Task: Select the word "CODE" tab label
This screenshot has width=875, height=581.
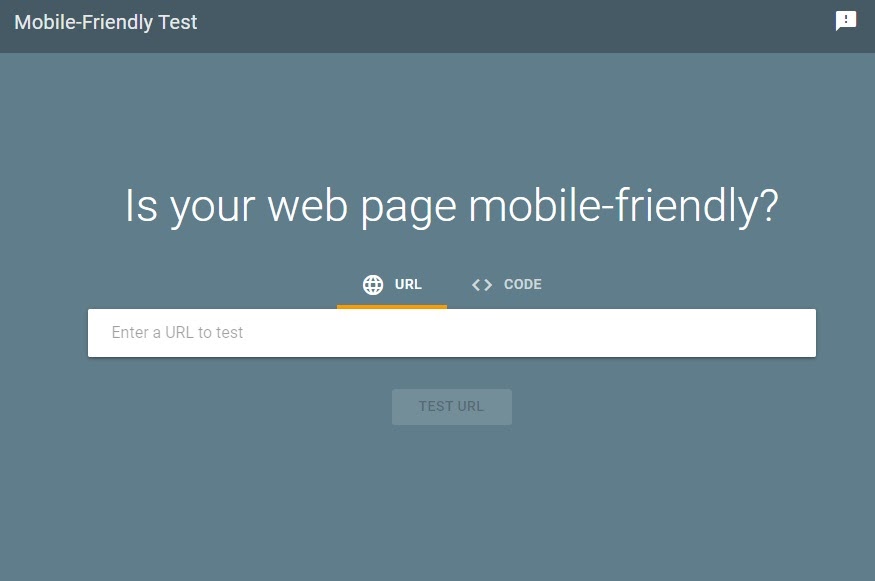Action: point(522,284)
